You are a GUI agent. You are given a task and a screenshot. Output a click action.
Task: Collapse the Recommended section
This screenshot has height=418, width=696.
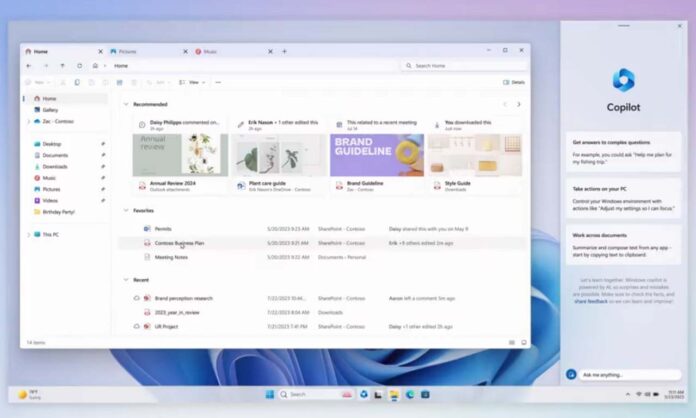click(x=125, y=104)
